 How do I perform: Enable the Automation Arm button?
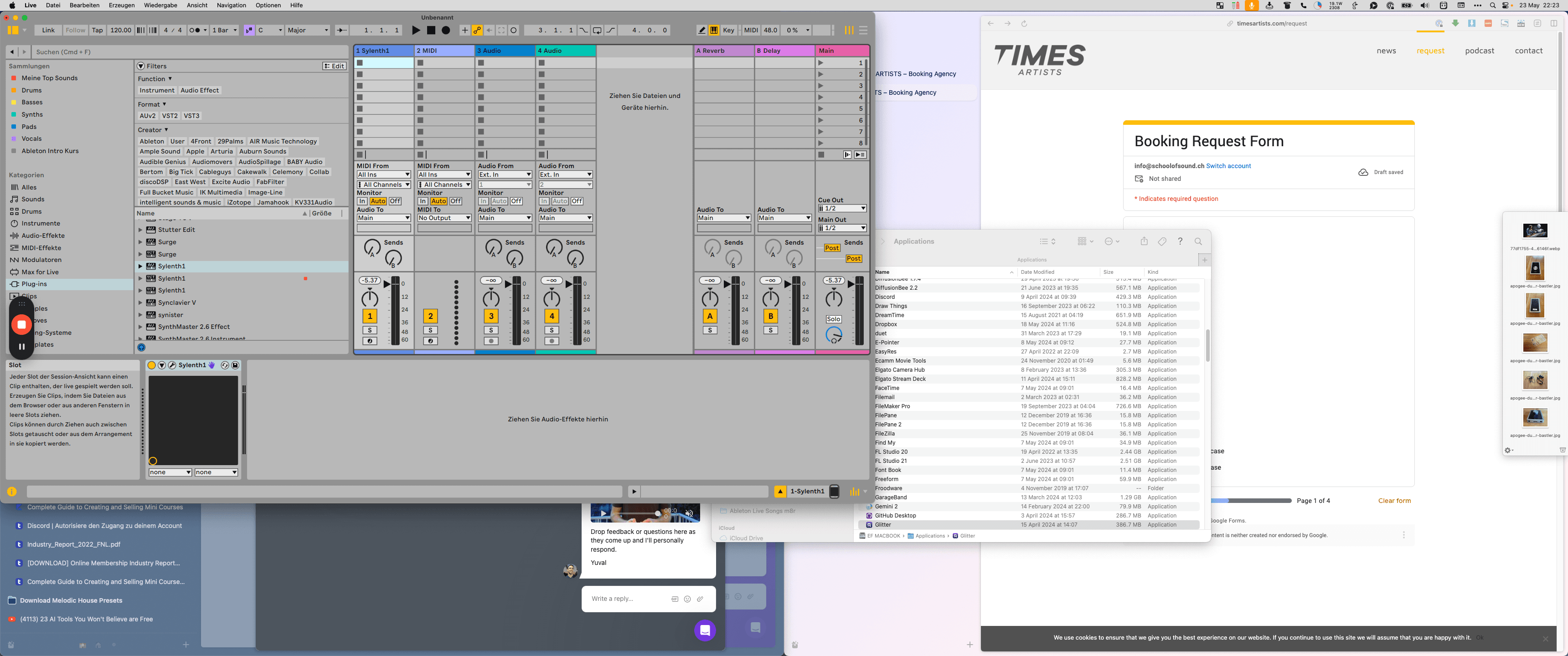[x=477, y=30]
